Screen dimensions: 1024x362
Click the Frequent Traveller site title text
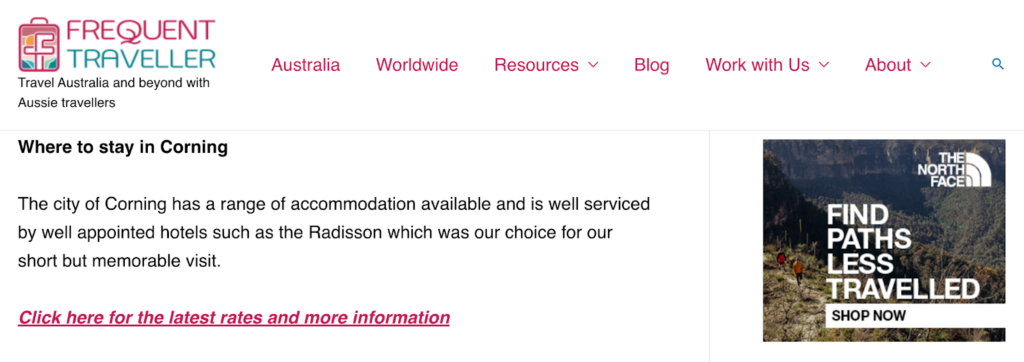point(141,44)
